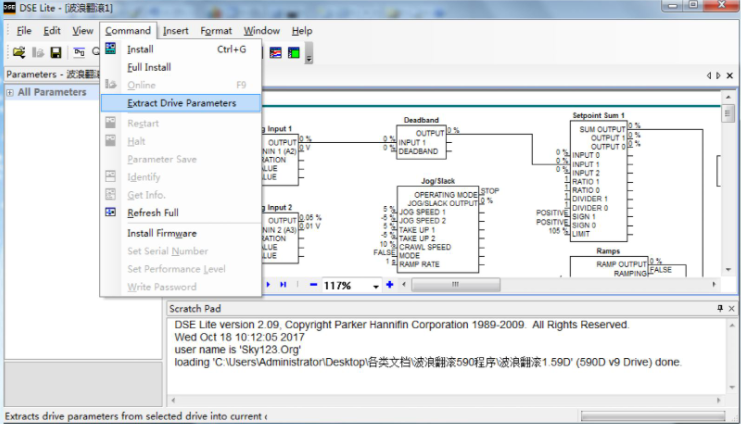Screen dimensions: 741x424
Task: Open the Insert menu
Action: coord(176,31)
